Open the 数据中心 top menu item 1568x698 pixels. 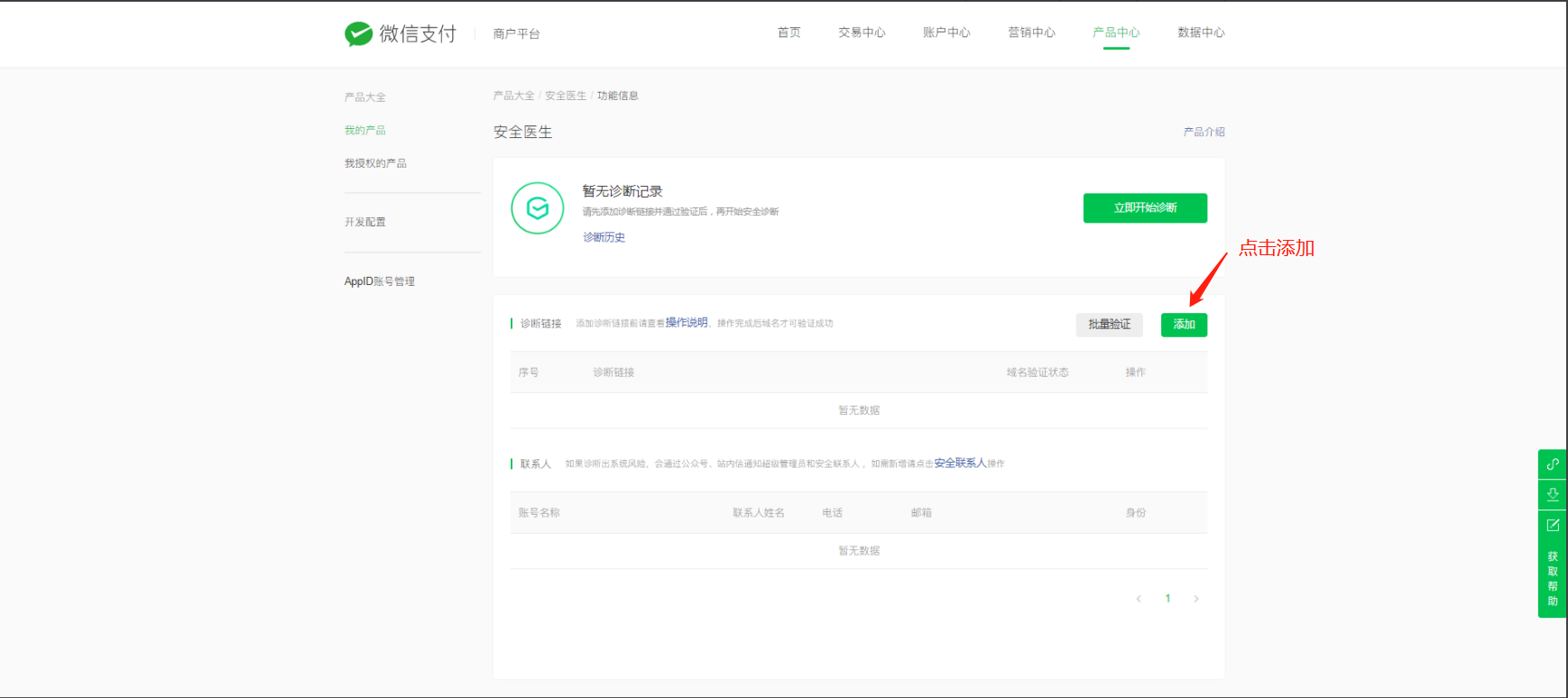1201,32
